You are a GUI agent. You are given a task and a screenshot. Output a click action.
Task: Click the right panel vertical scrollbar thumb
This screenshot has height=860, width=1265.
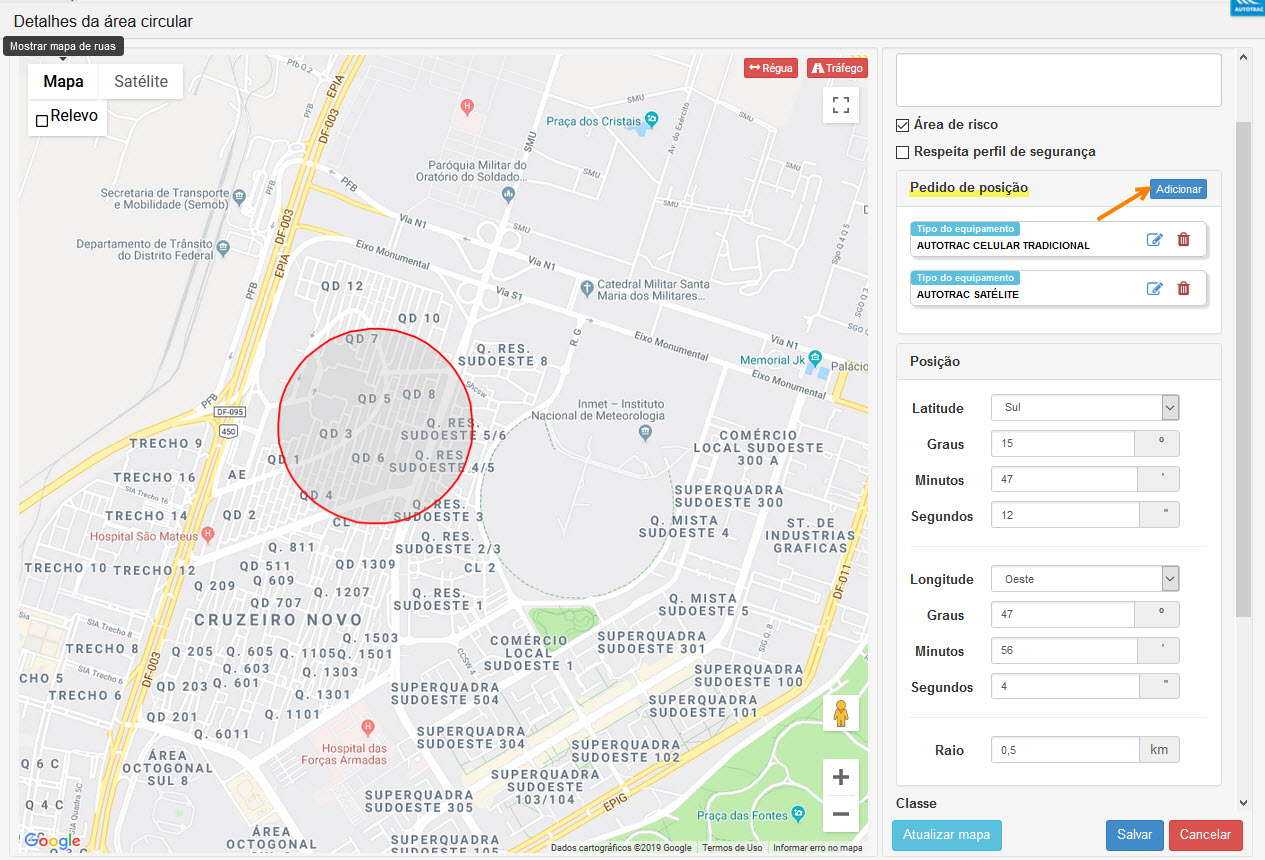[x=1243, y=369]
